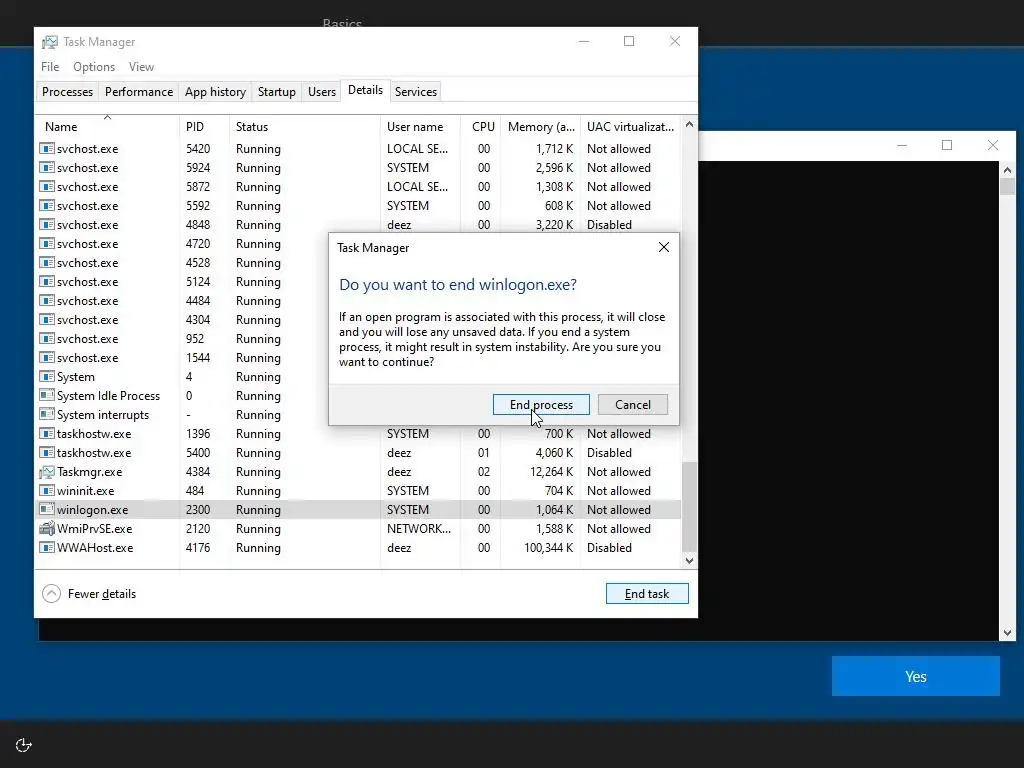Viewport: 1024px width, 768px height.
Task: Select svchost.exe row with PID 5124
Action: (183, 281)
